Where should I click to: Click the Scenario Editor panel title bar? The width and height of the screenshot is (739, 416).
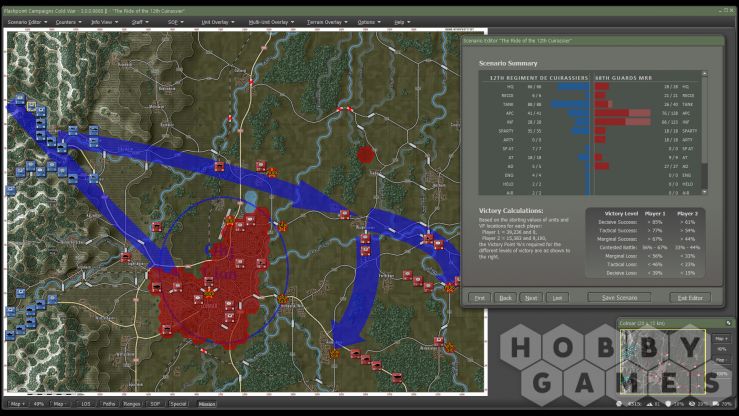pyautogui.click(x=592, y=41)
